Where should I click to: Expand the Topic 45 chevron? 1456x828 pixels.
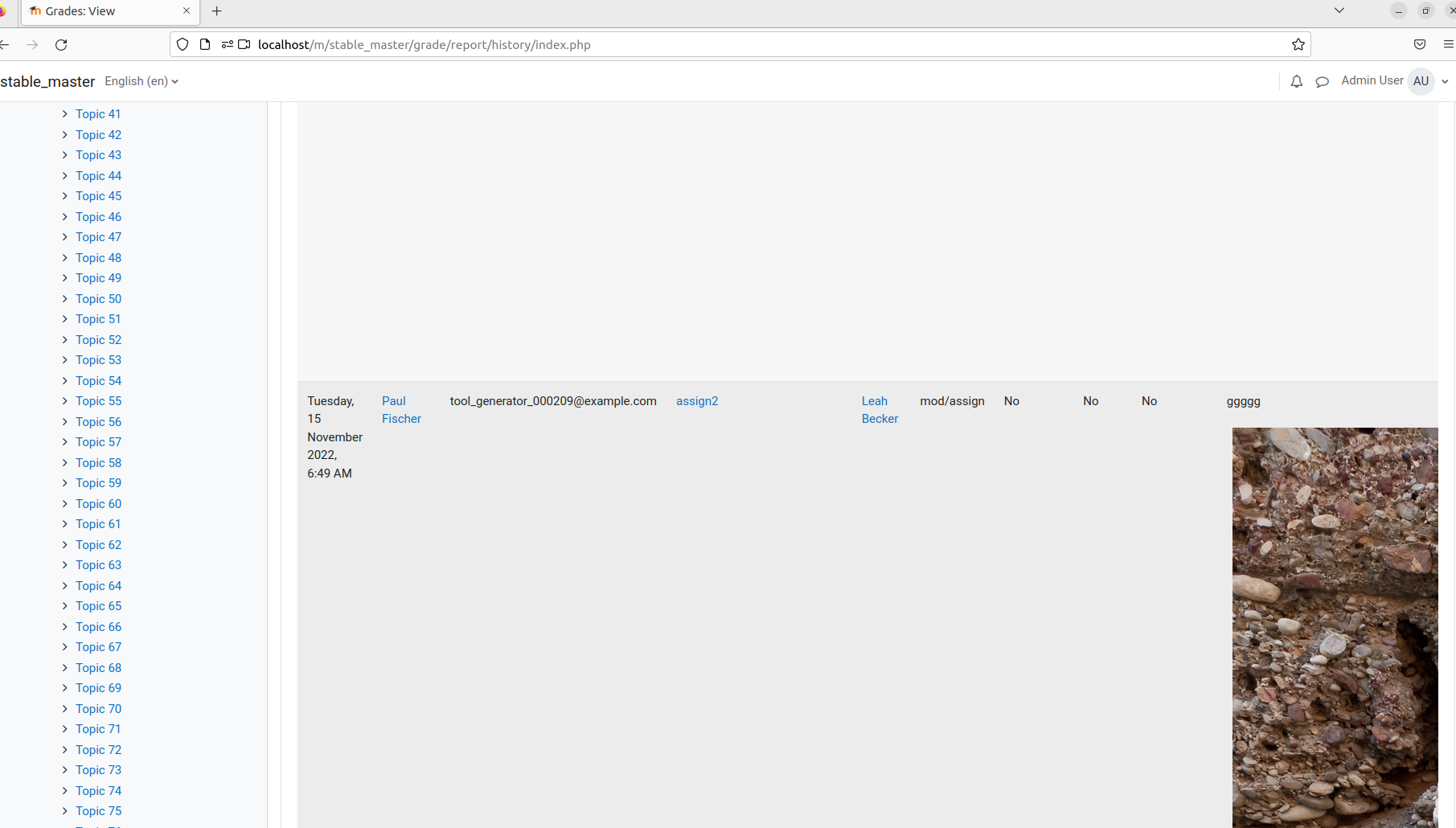pyautogui.click(x=65, y=196)
